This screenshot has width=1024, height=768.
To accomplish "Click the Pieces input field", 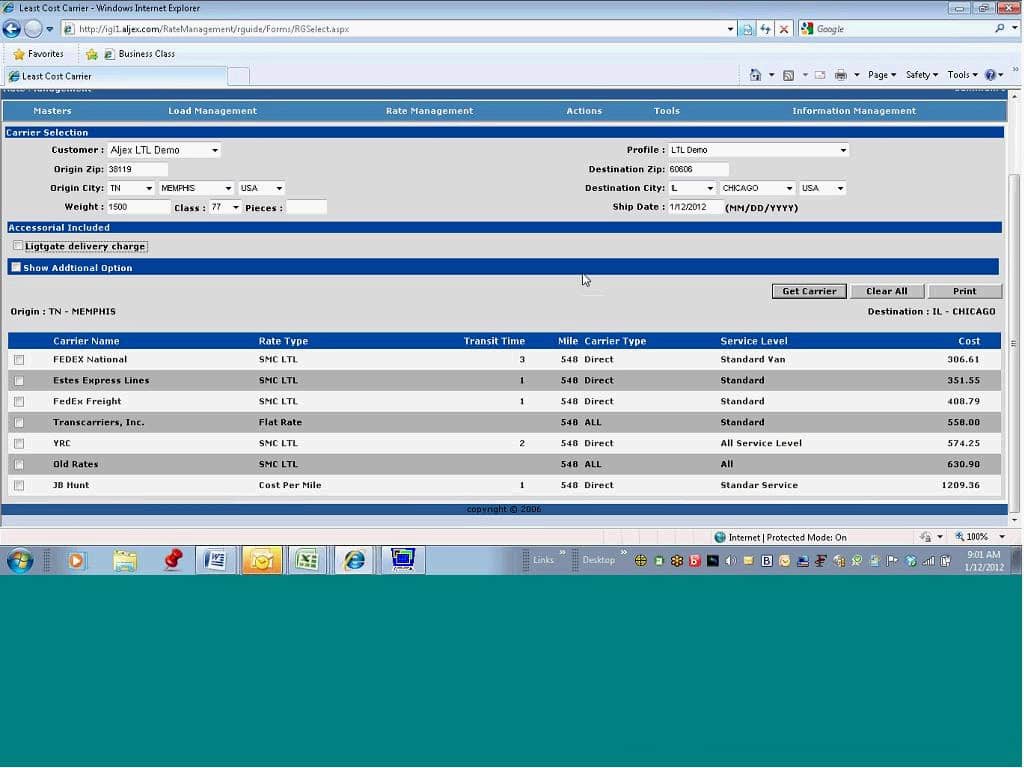I will (306, 208).
